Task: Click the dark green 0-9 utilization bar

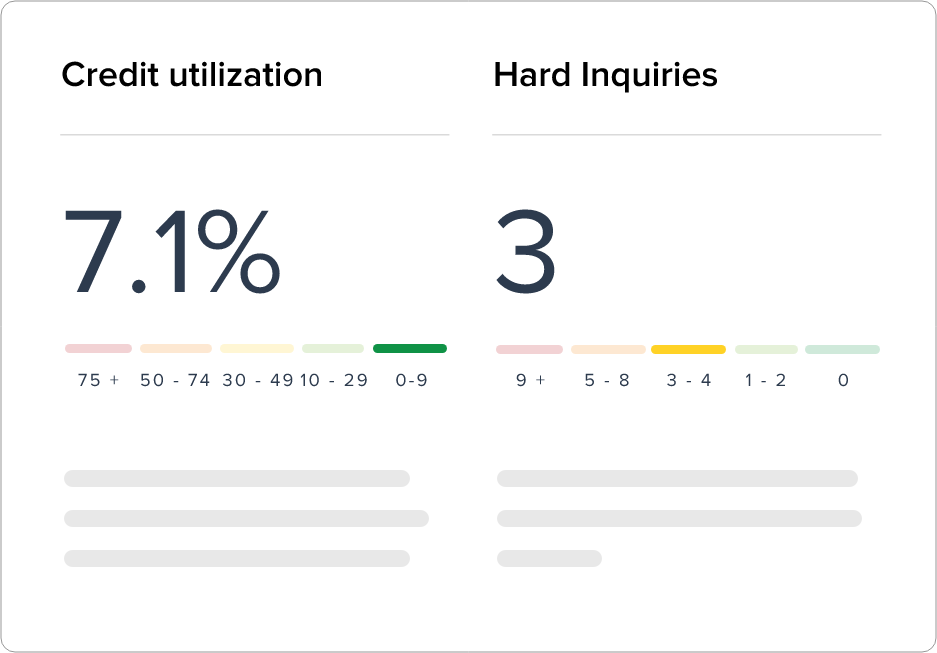Action: point(410,348)
